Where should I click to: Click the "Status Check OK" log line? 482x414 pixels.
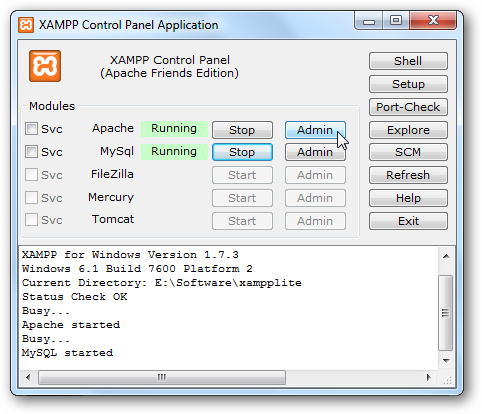point(74,297)
